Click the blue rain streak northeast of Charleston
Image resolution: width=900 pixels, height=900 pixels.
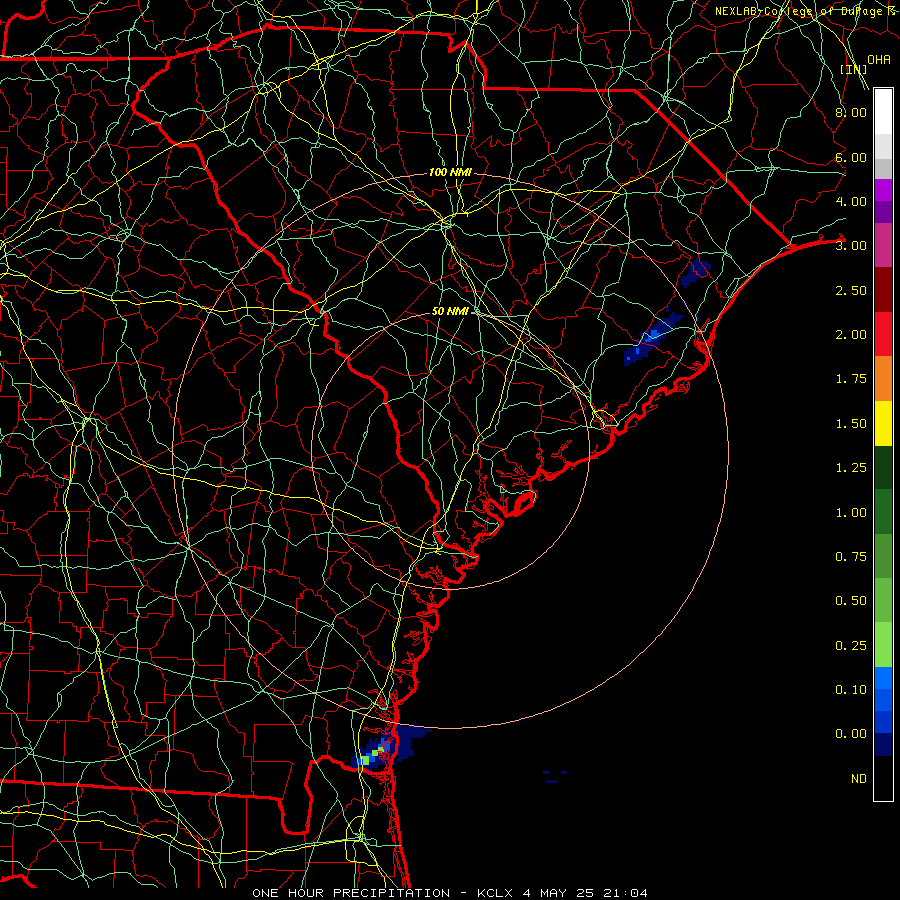pyautogui.click(x=653, y=338)
